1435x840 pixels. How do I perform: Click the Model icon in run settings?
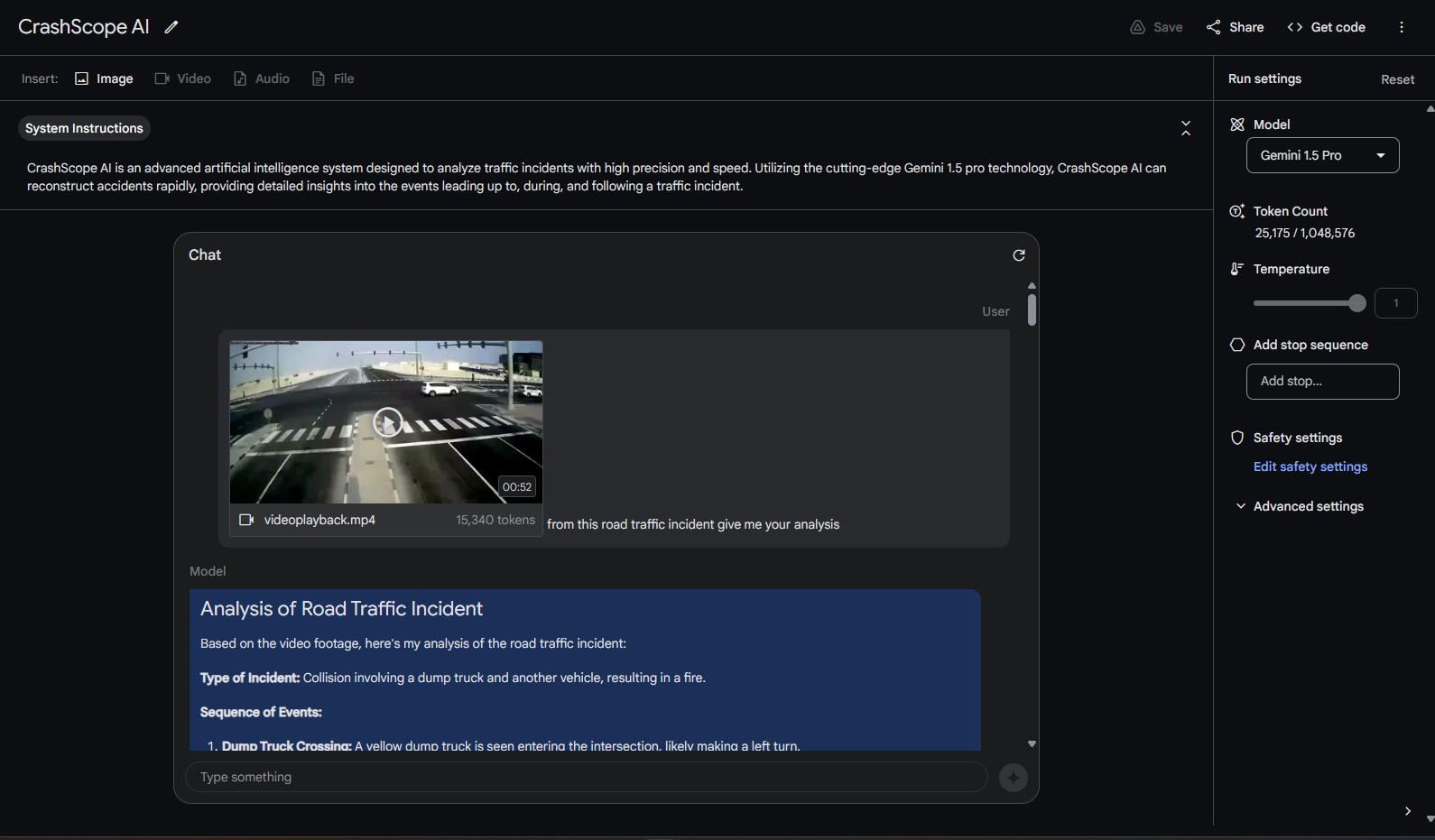[1237, 125]
